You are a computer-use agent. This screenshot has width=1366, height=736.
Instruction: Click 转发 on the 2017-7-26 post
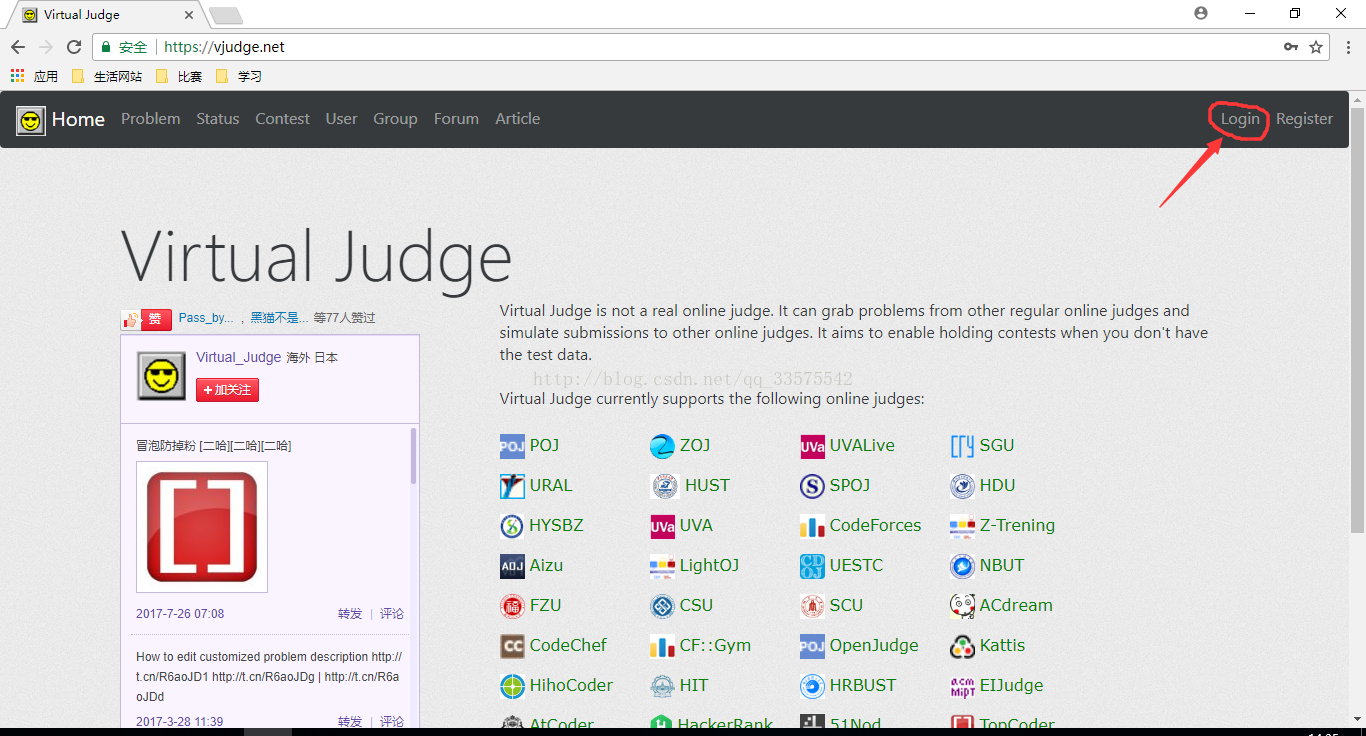(x=350, y=614)
